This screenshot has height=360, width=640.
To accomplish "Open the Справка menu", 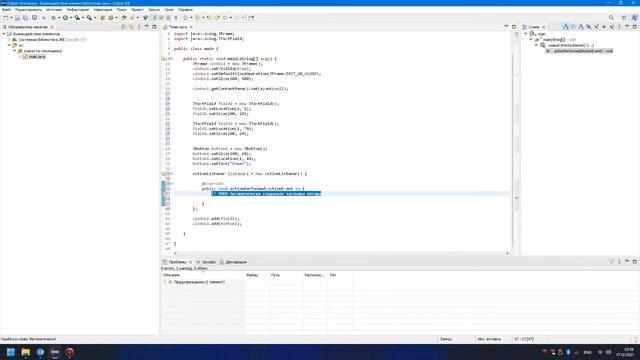I will click(x=185, y=9).
